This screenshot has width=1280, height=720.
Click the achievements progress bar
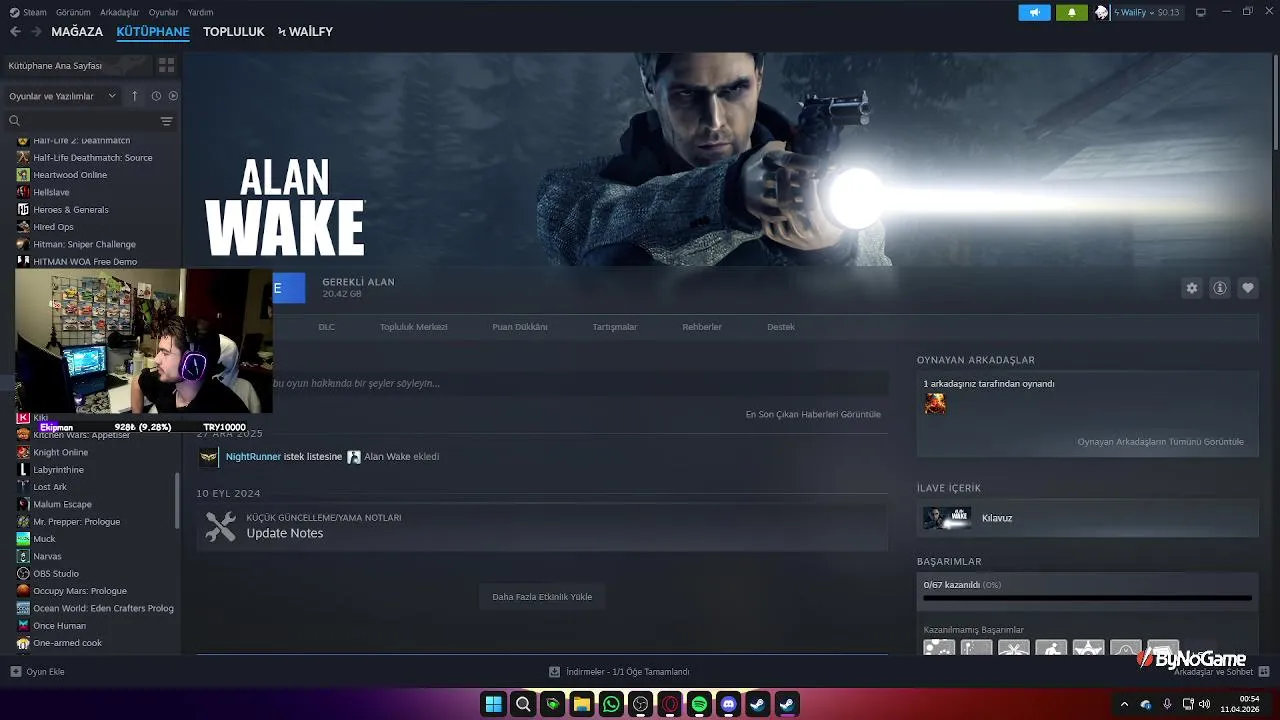(1087, 598)
